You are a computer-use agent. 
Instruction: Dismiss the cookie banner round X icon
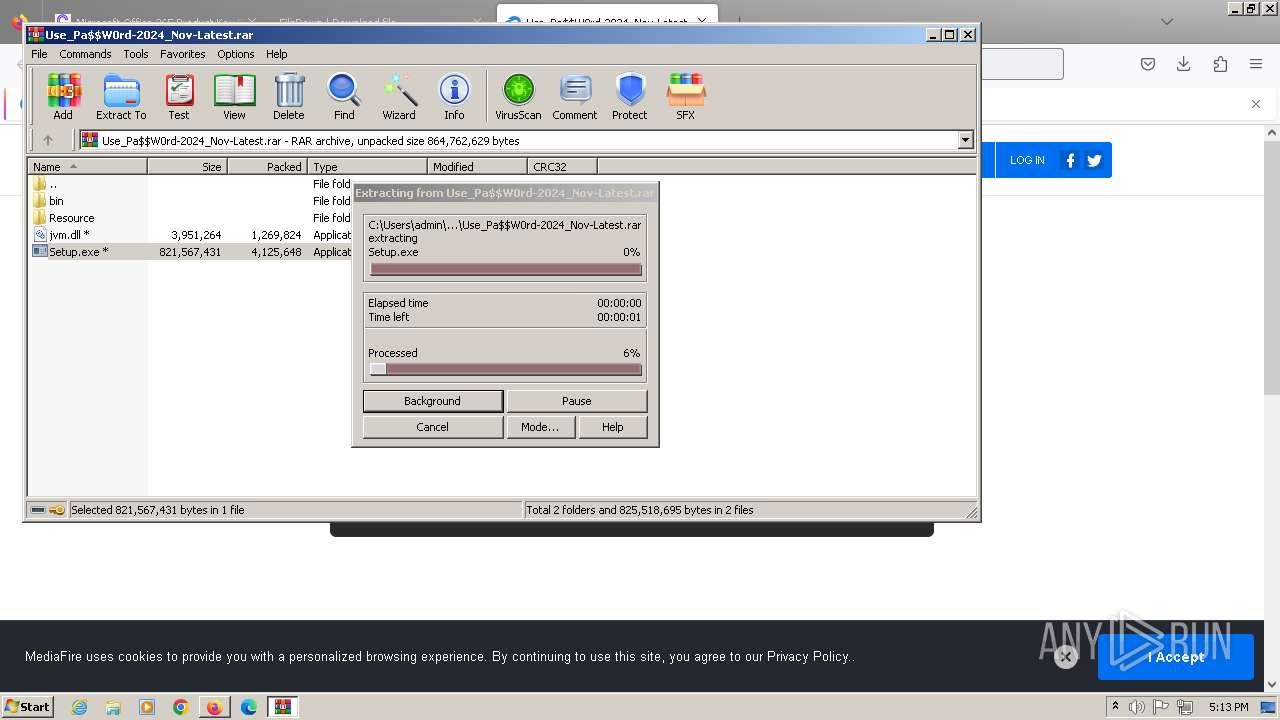(1066, 657)
